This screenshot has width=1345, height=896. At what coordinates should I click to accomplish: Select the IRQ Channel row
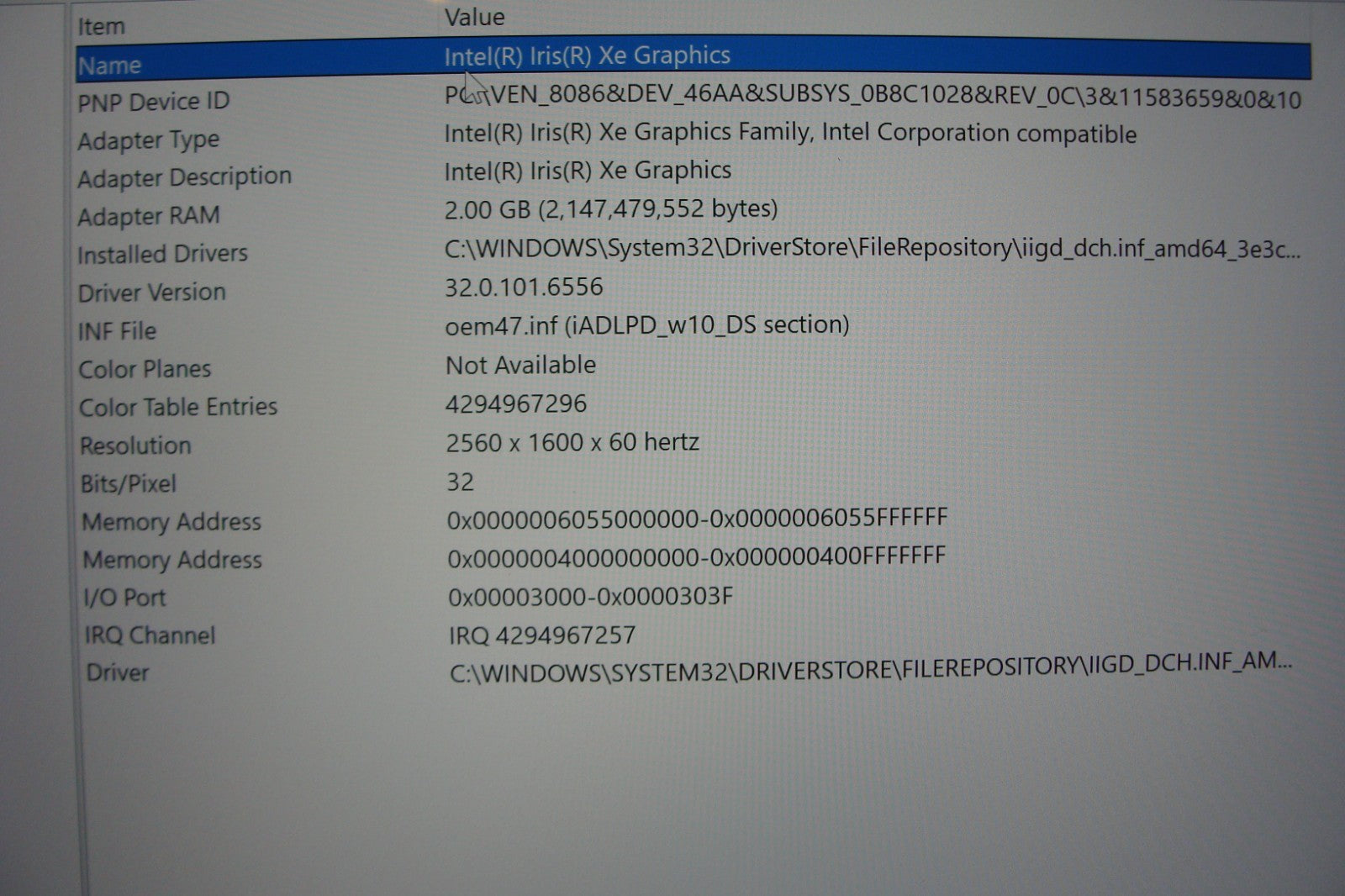click(150, 635)
